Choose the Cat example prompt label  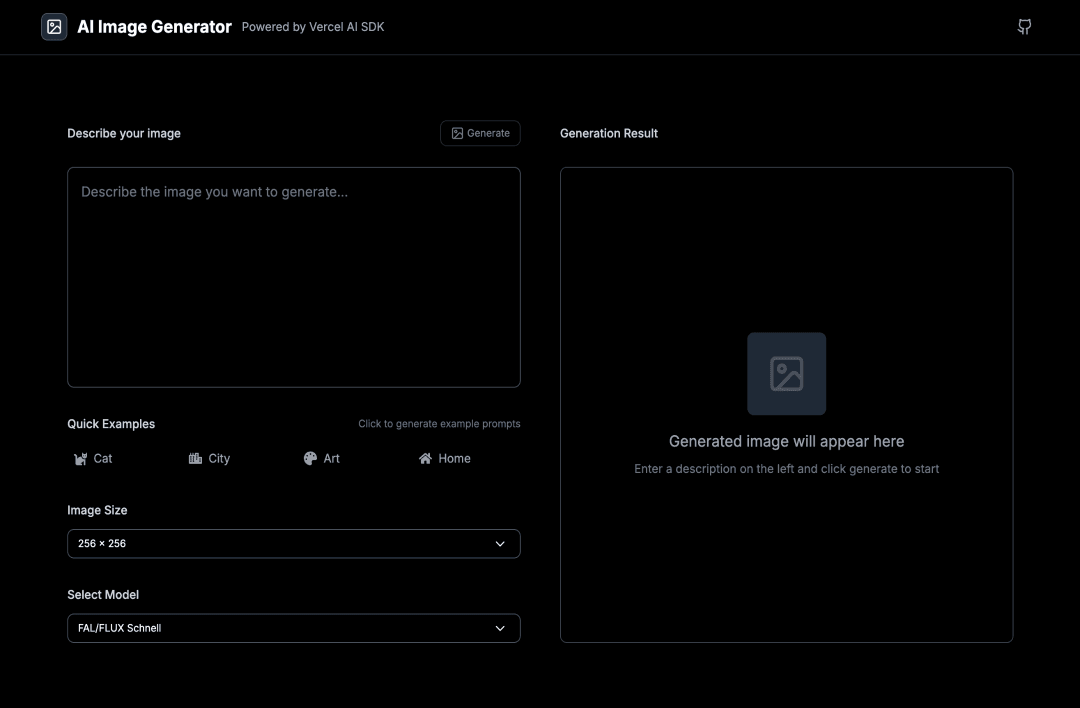click(x=103, y=459)
